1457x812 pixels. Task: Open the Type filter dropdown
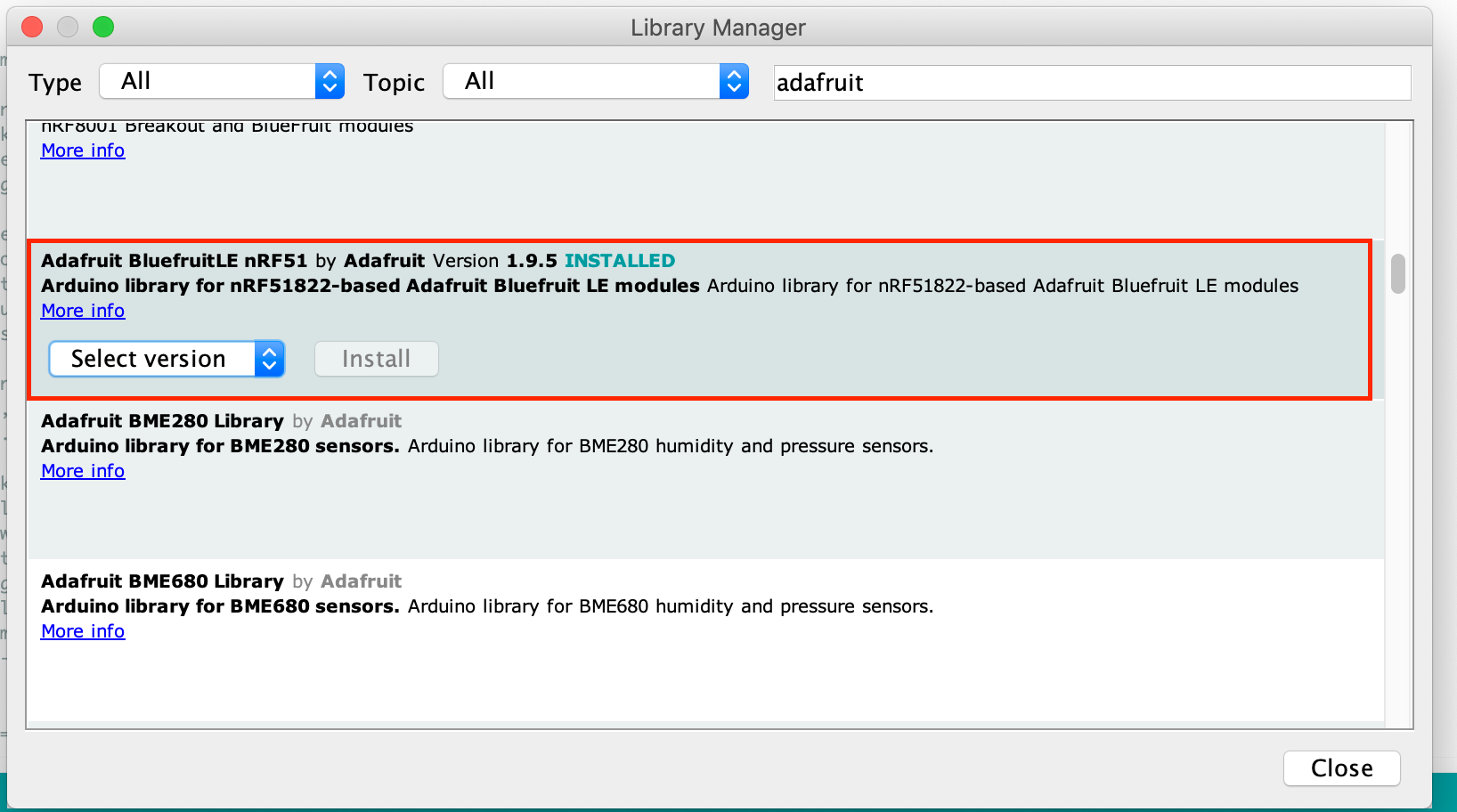[221, 82]
